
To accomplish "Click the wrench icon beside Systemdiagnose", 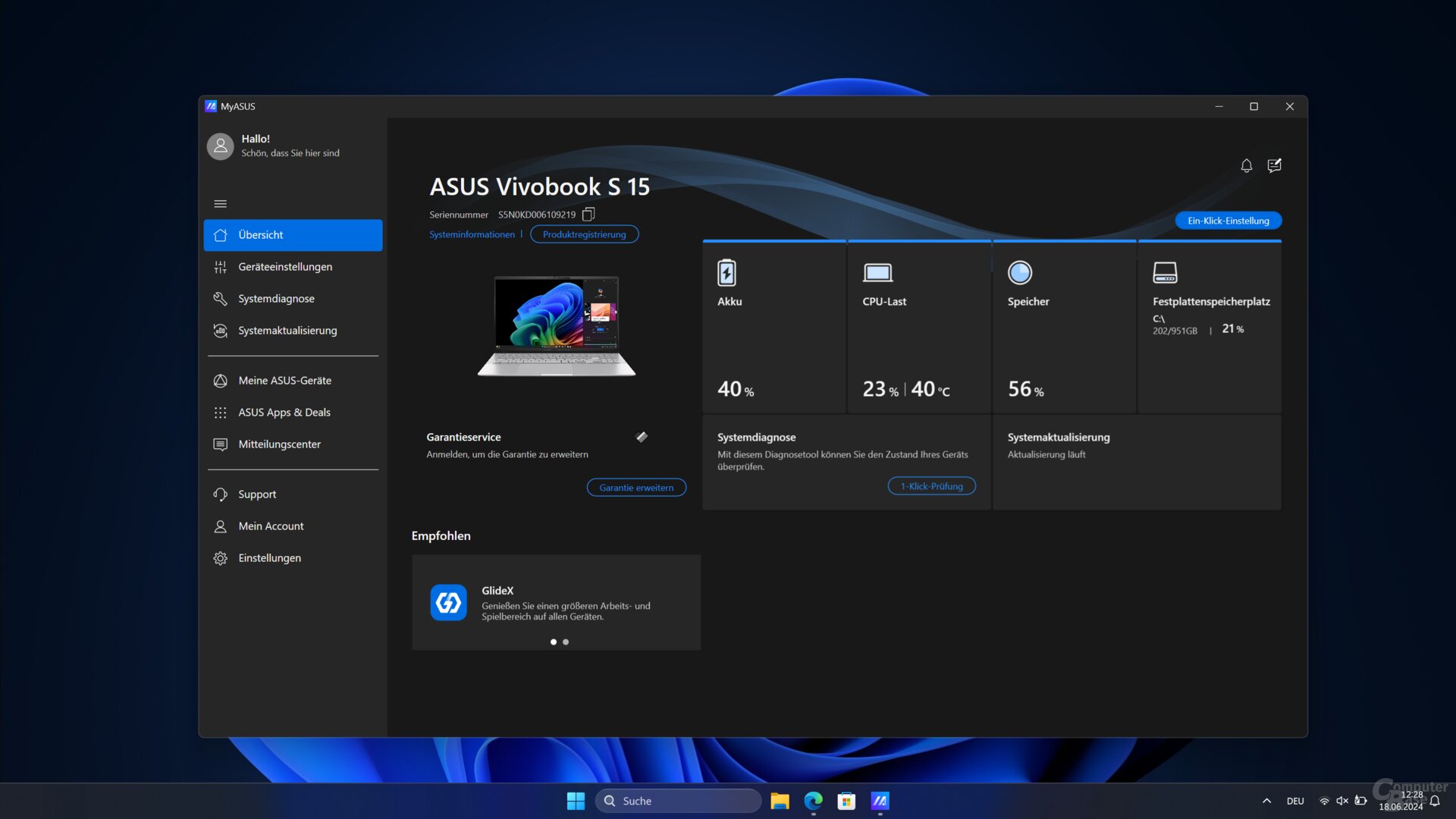I will pos(221,299).
